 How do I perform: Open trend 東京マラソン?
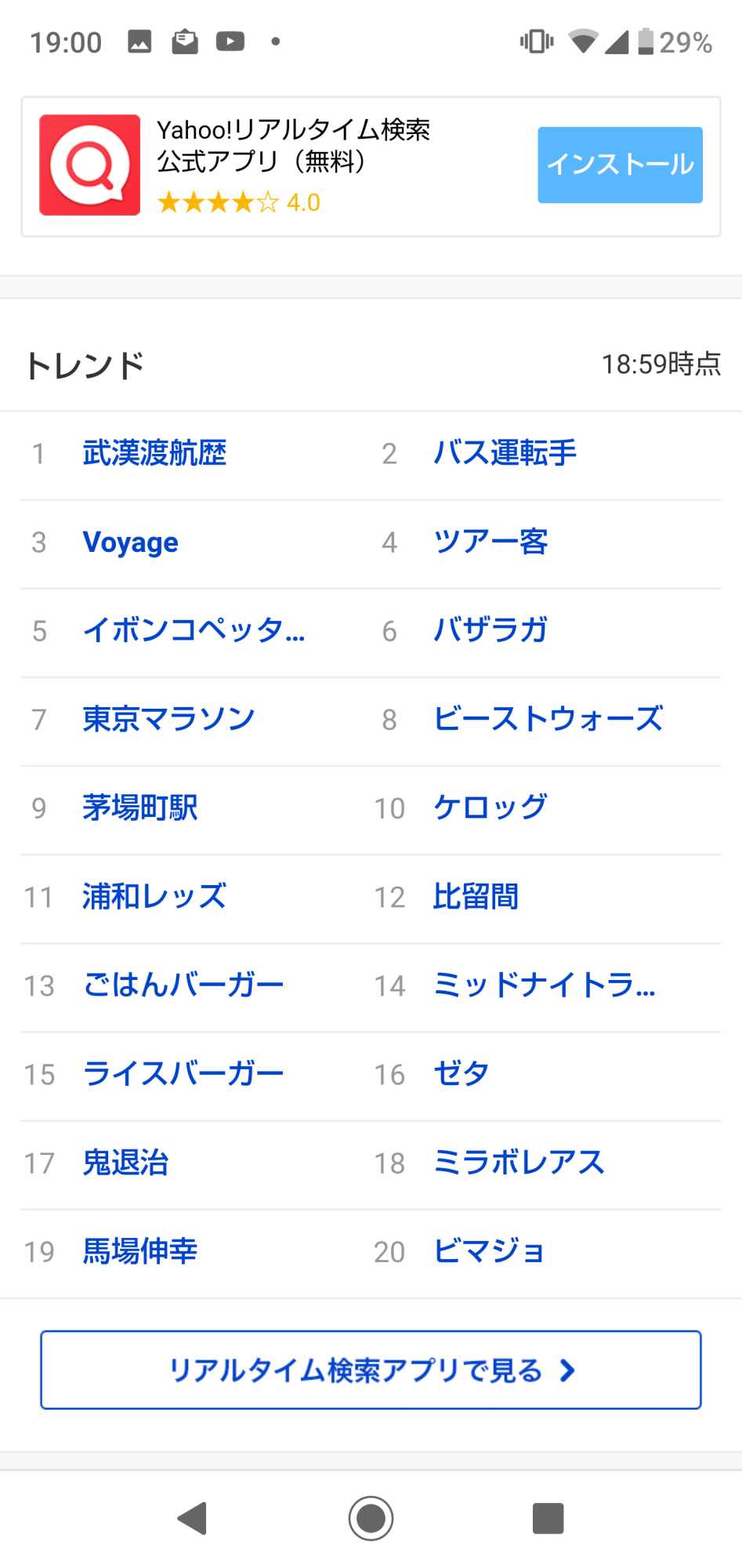[168, 719]
